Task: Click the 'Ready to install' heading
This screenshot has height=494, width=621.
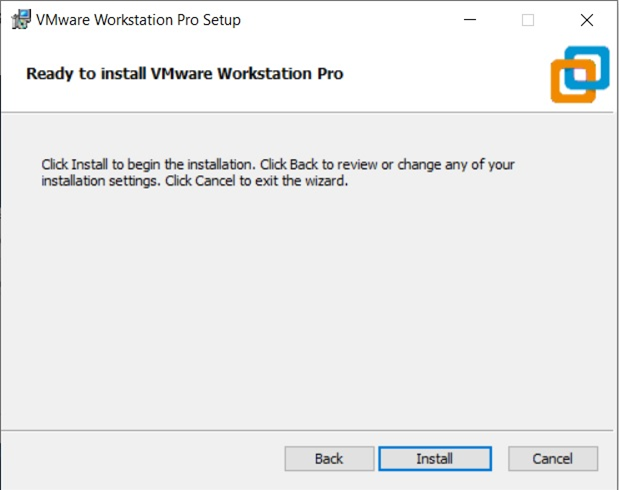Action: point(185,73)
